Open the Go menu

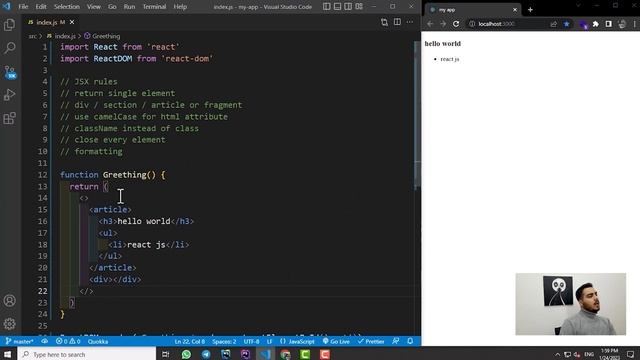pos(112,7)
